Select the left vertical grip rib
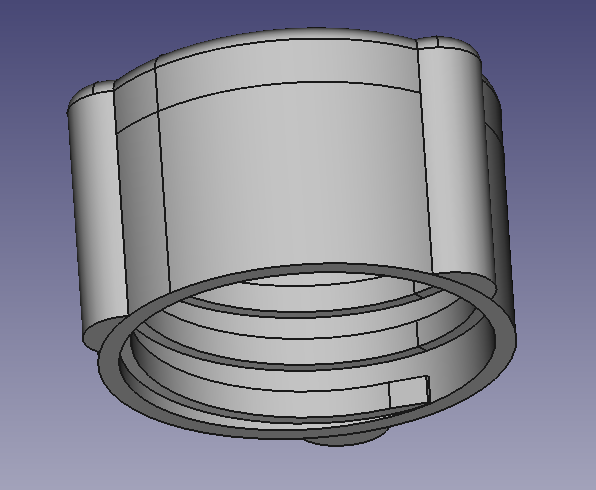 pos(99,213)
